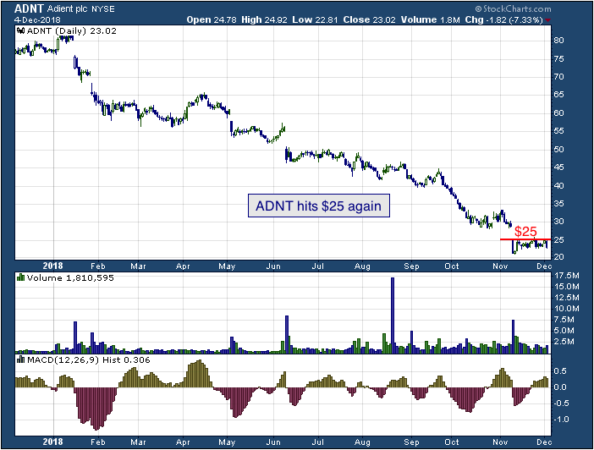Click the 65 price axis label
Image resolution: width=594 pixels, height=450 pixels.
point(559,95)
